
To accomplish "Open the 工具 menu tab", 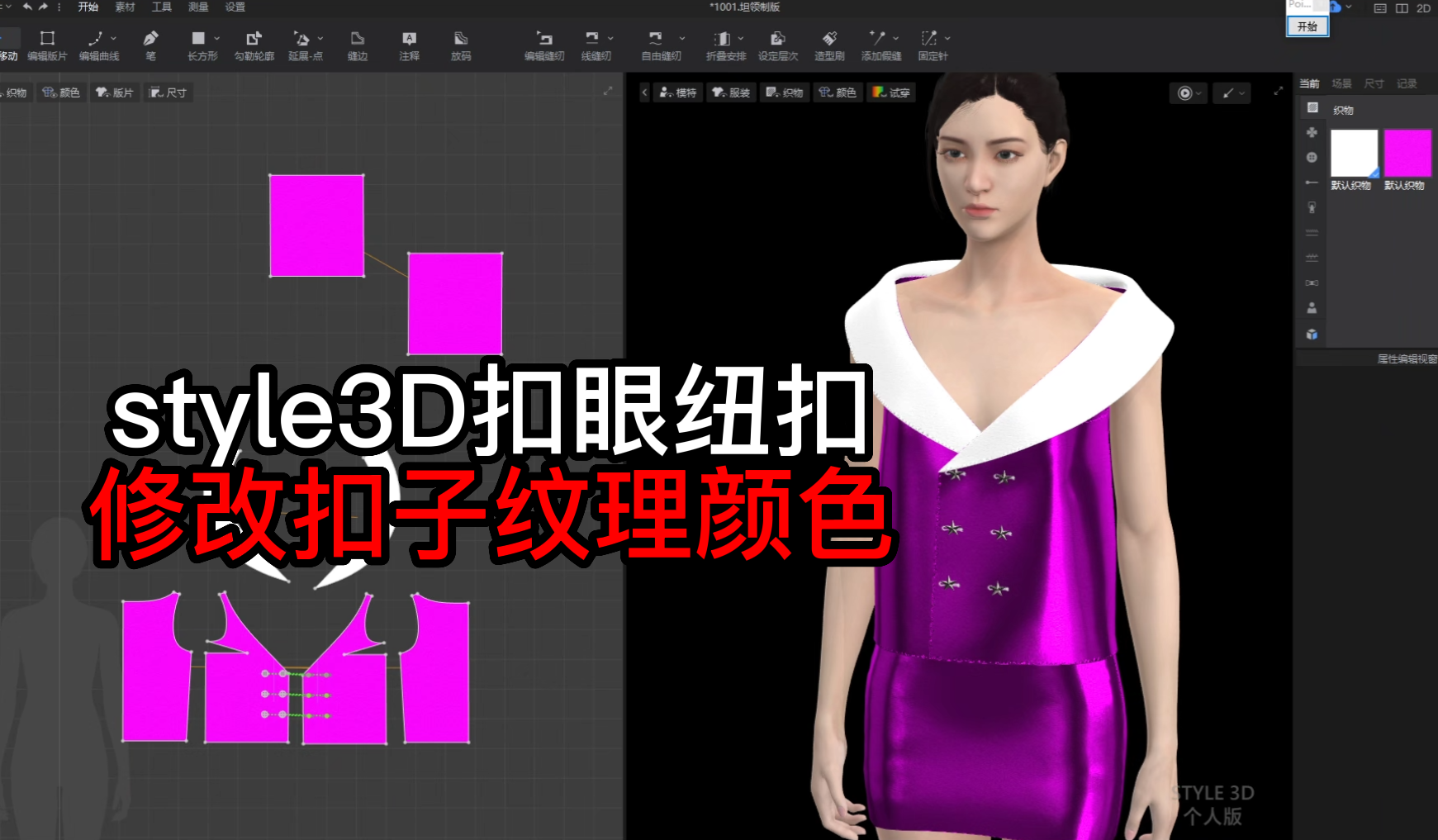I will (x=161, y=7).
